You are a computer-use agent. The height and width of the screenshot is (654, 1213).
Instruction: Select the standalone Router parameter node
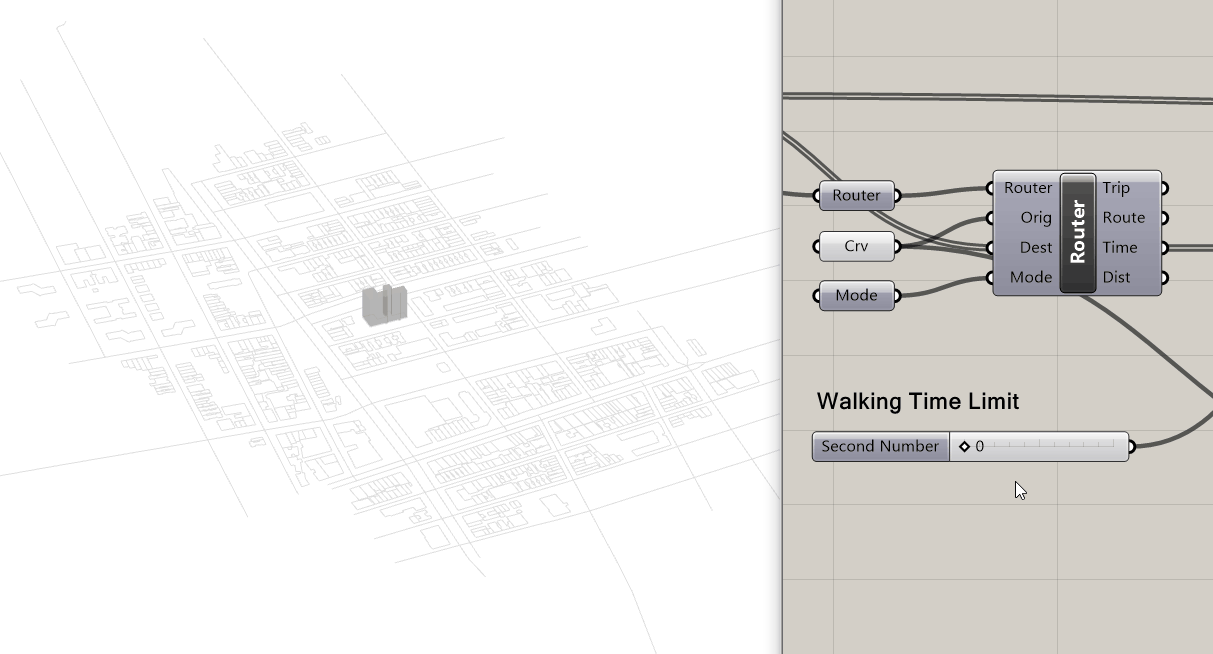pos(856,195)
